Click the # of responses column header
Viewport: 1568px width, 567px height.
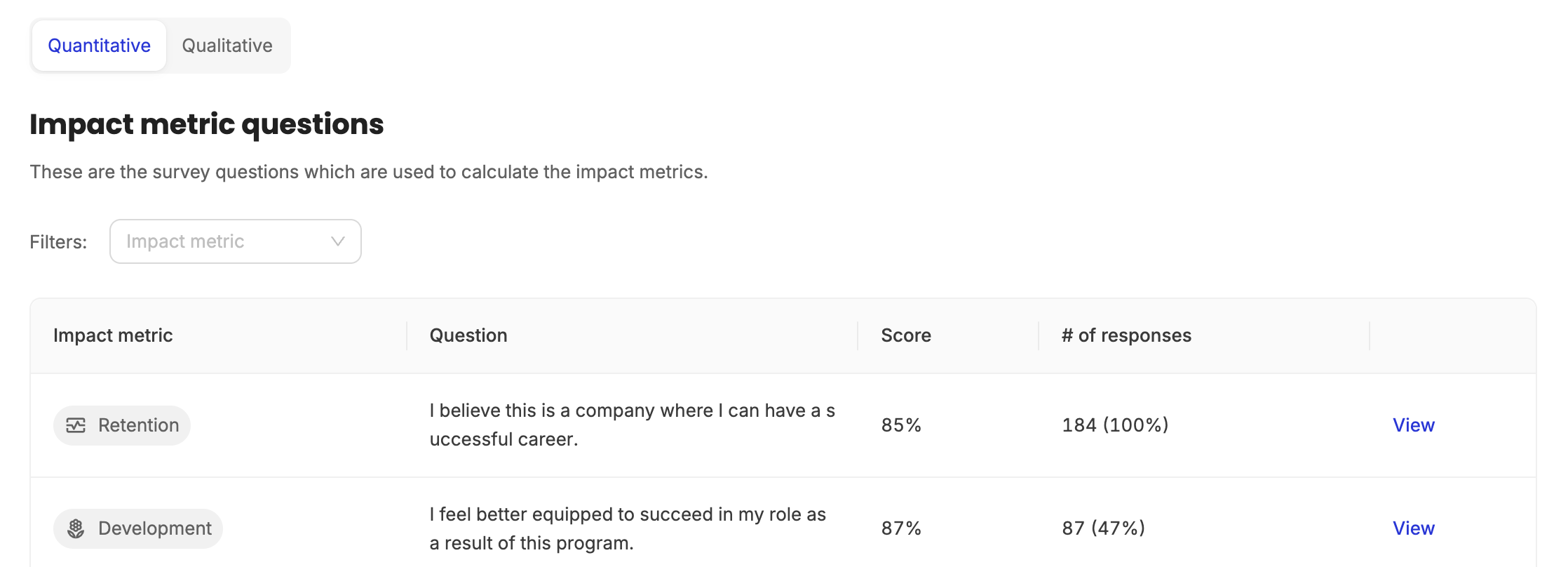click(1126, 335)
